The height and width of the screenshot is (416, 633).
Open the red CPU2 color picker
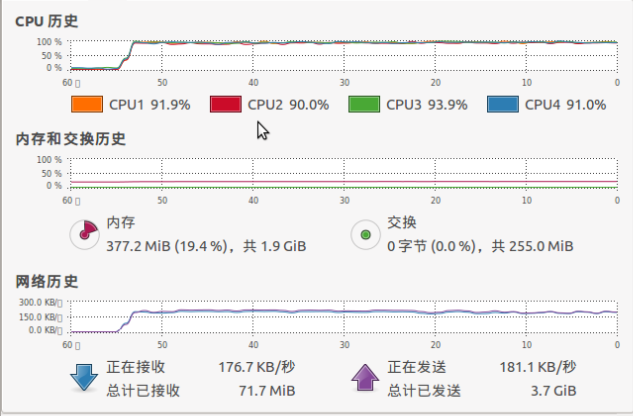click(x=226, y=105)
